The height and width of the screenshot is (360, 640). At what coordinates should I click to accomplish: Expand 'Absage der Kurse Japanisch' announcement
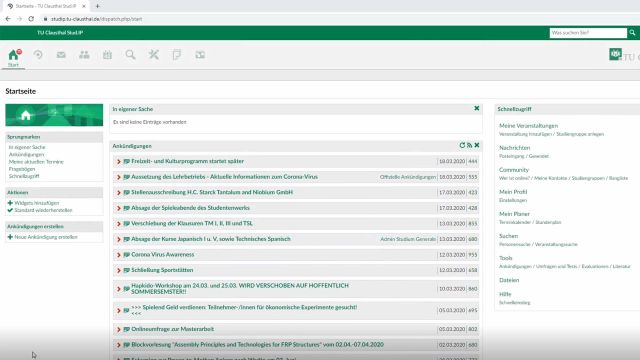119,239
